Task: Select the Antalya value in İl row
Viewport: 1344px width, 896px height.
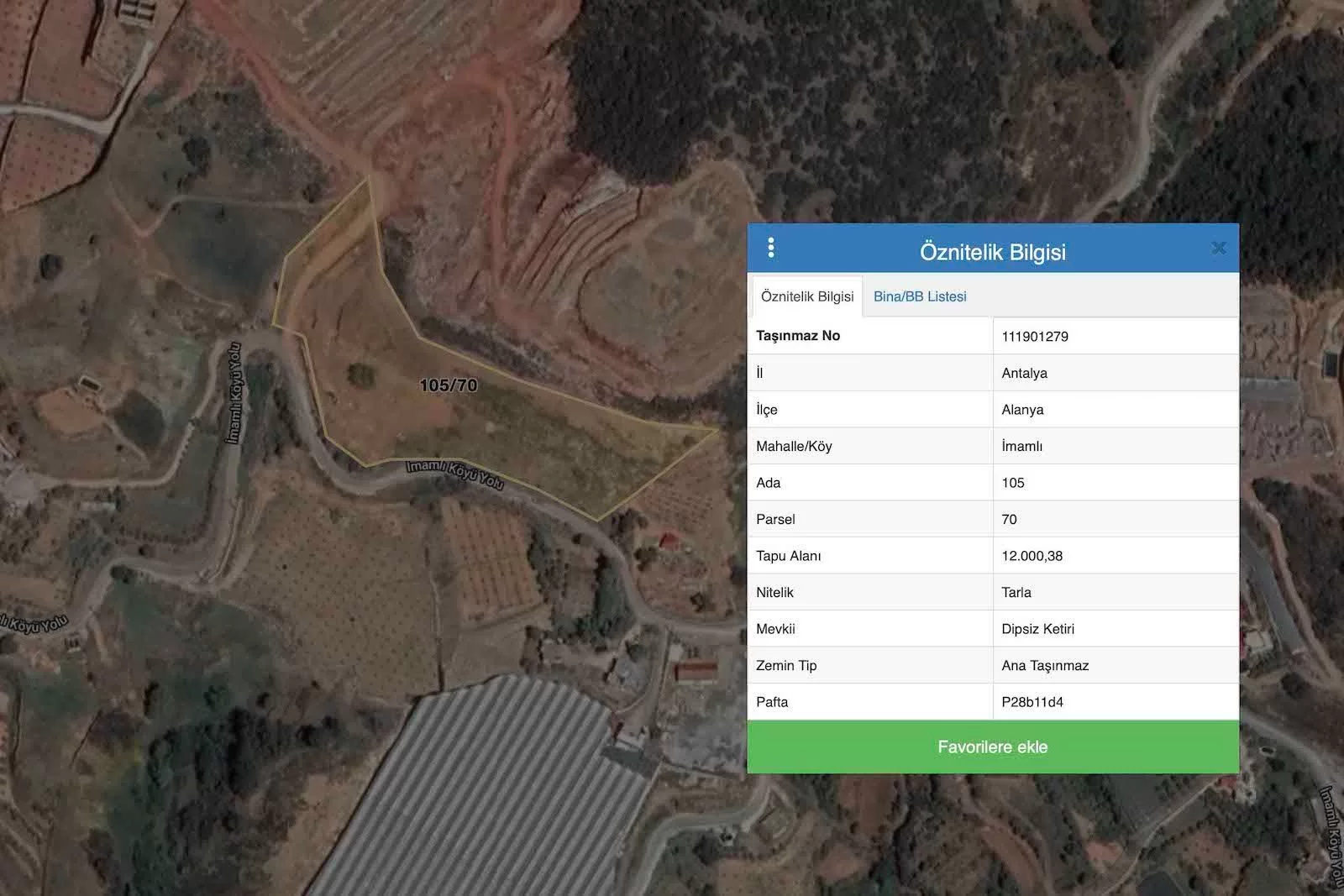Action: coord(1024,373)
